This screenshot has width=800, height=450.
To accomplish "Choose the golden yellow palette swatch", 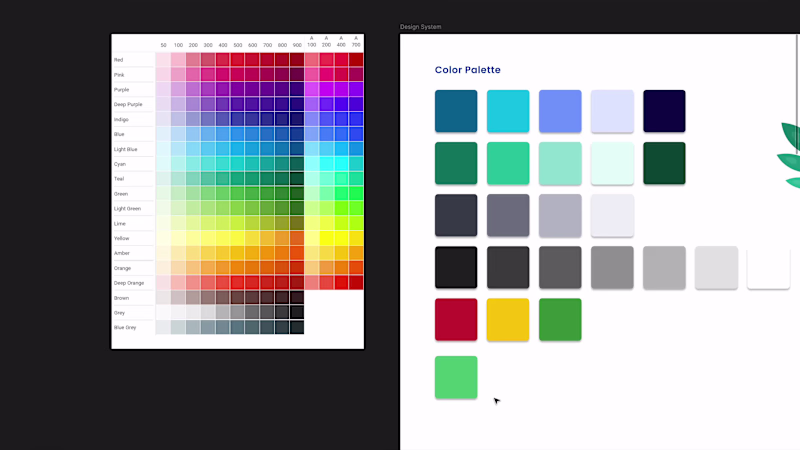I will 508,319.
